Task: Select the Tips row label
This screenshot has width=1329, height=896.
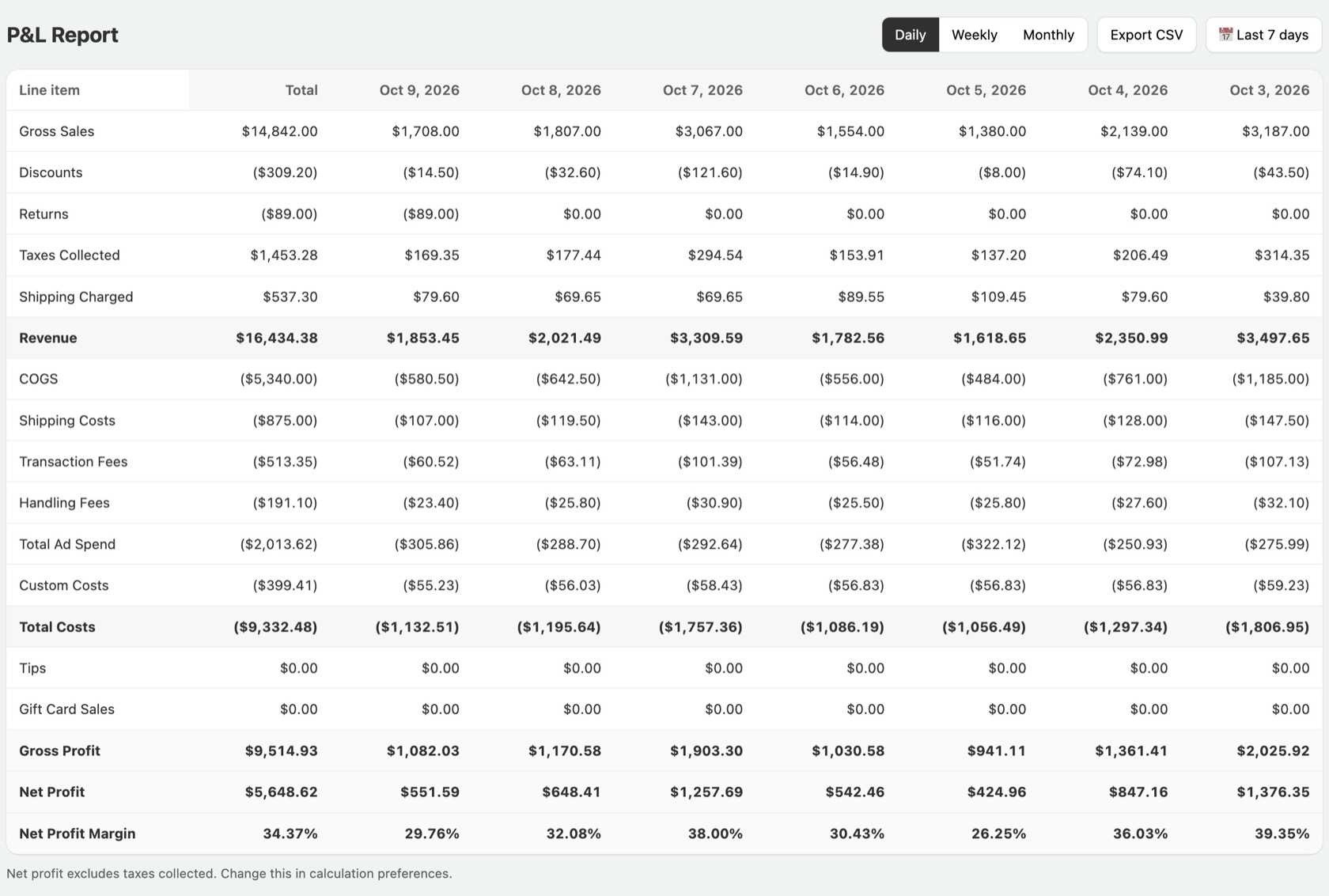Action: click(x=32, y=668)
